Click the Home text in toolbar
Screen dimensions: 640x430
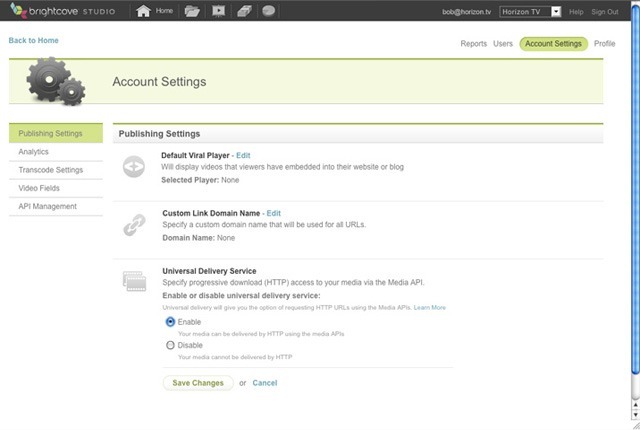164,11
